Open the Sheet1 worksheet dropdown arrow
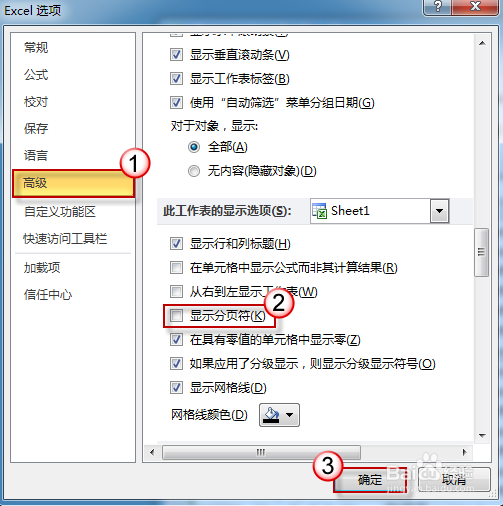Viewport: 503px width, 506px height. [439, 211]
